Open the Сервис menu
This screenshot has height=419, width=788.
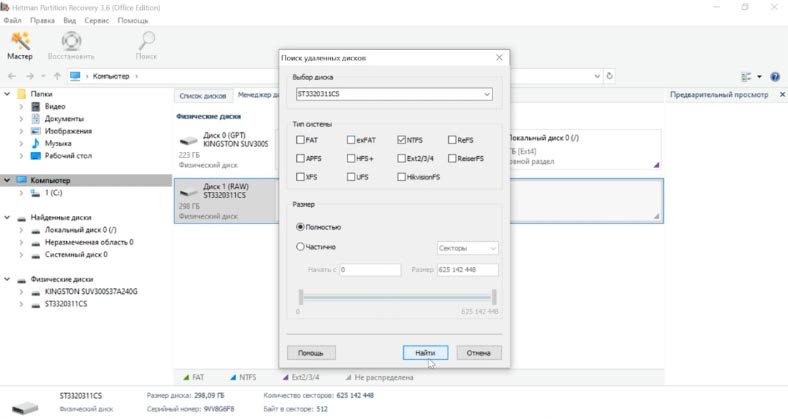click(96, 21)
